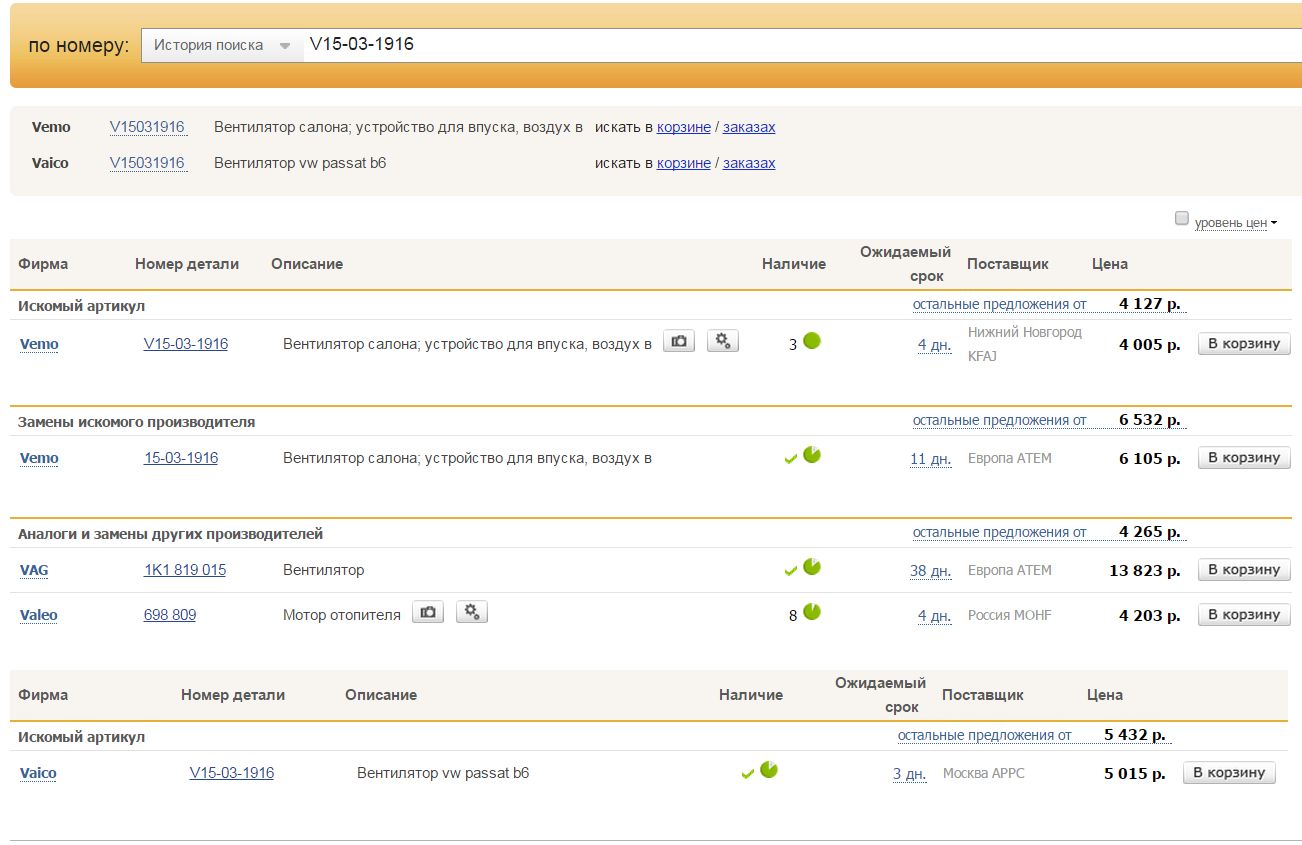
Task: Open part number link 1K1 819 015
Action: (x=185, y=570)
